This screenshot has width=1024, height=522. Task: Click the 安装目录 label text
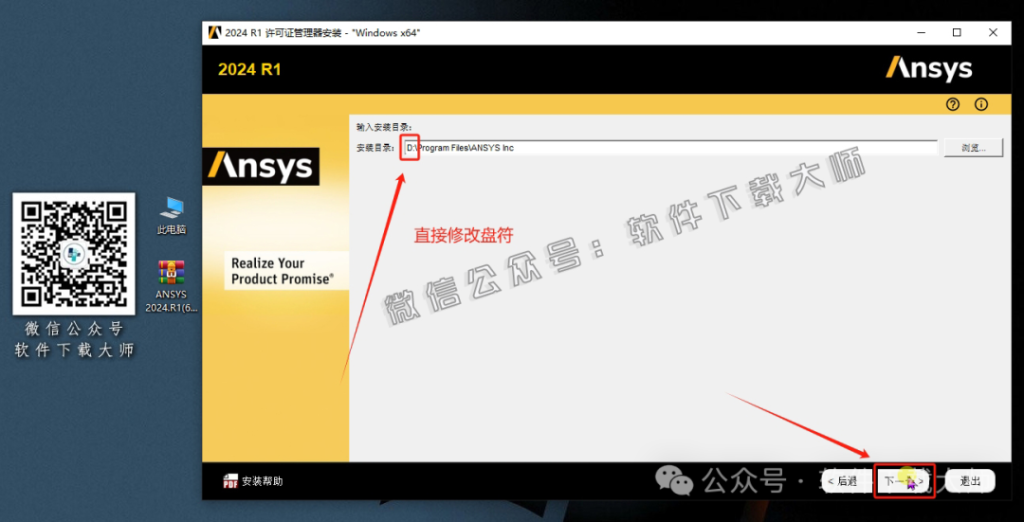point(376,148)
